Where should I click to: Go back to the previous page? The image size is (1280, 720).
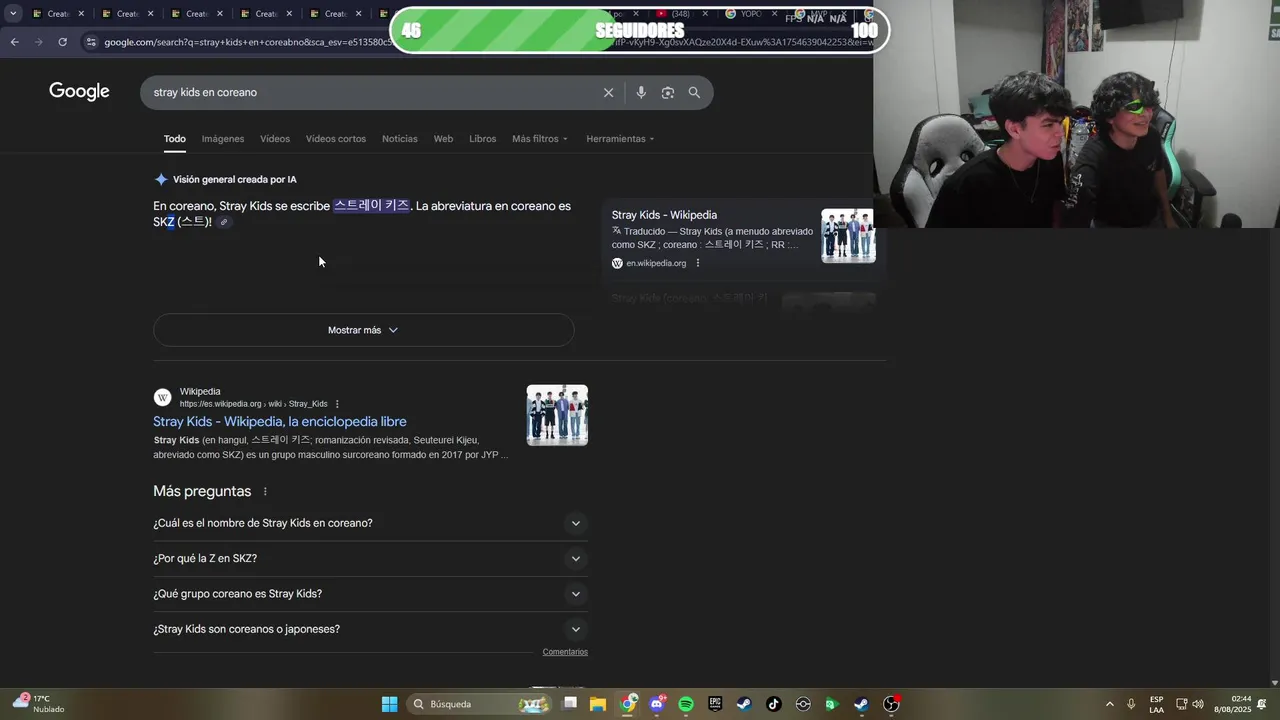tap(14, 42)
